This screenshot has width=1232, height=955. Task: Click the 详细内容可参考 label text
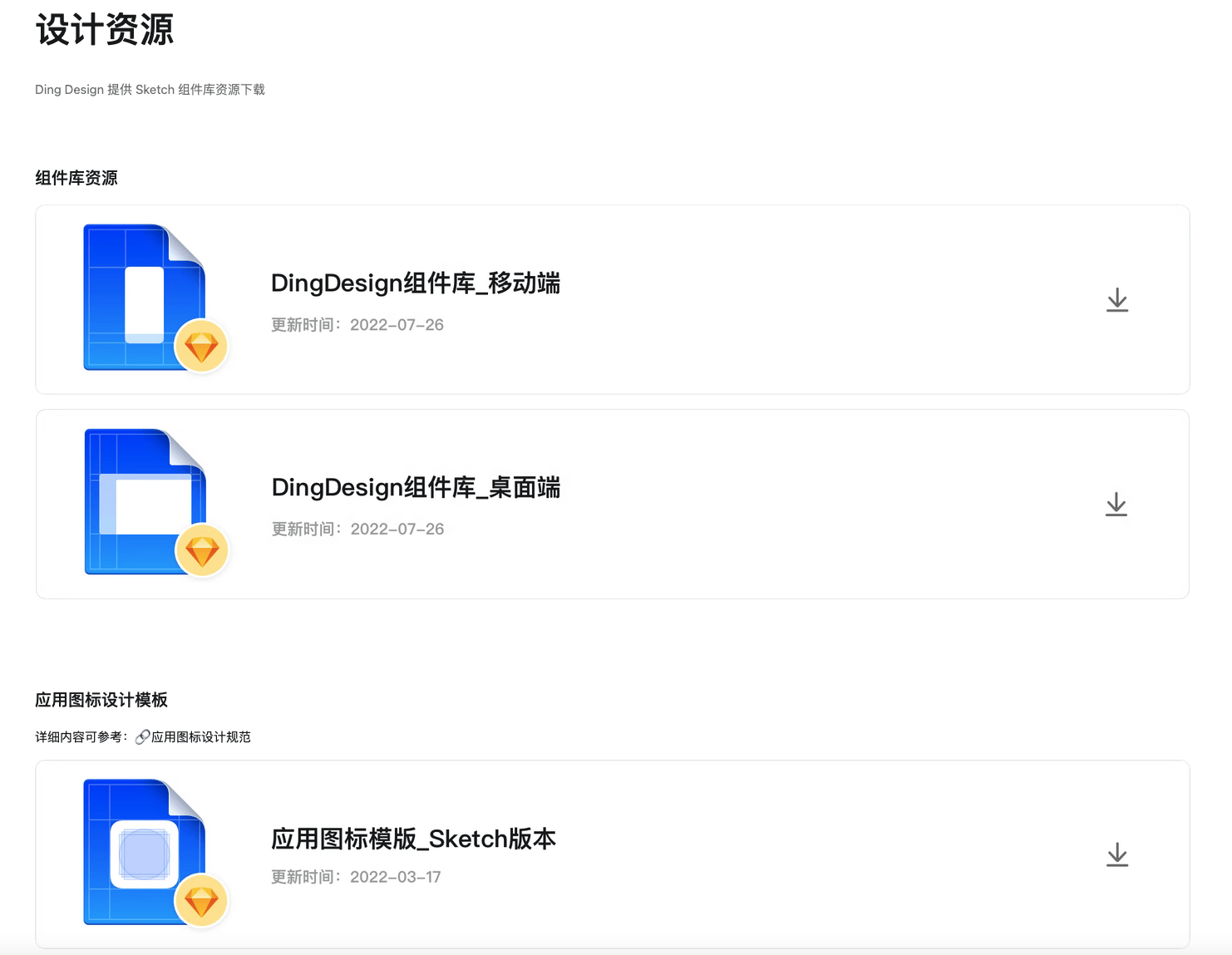click(81, 737)
